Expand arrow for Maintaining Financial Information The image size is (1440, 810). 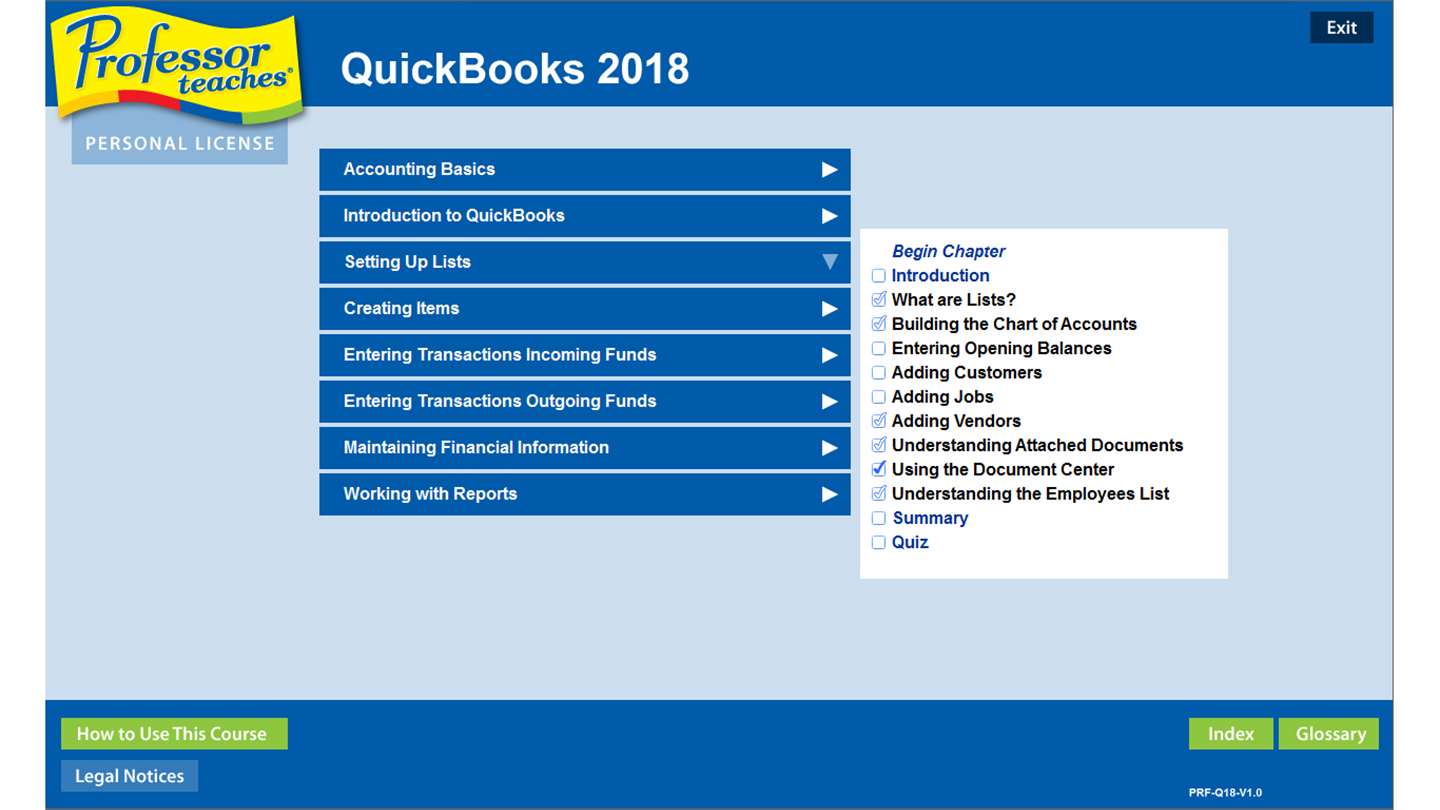coord(829,448)
